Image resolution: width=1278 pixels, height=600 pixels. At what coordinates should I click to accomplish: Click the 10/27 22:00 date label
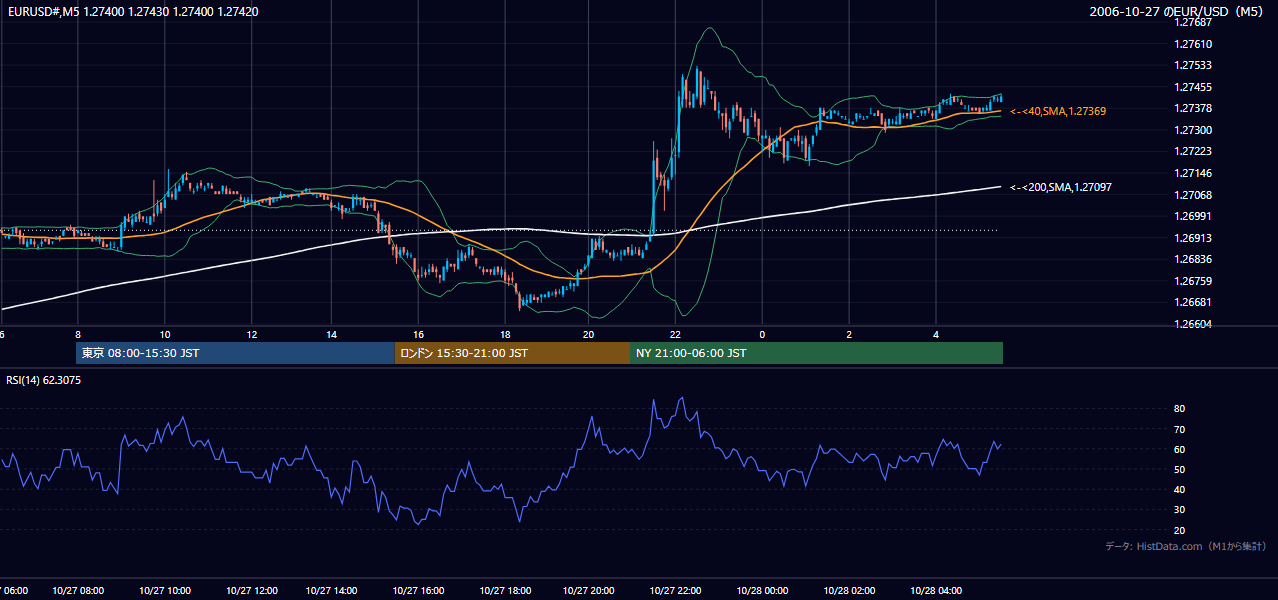(x=675, y=591)
